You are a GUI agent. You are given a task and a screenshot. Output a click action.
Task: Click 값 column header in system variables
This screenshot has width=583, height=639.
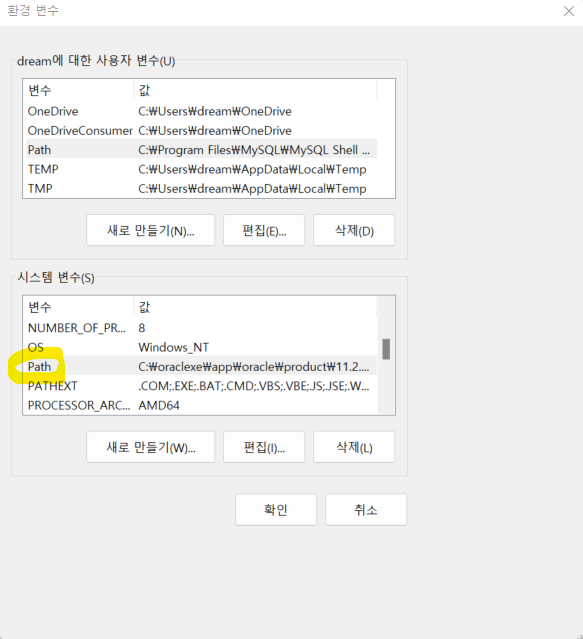[x=255, y=307]
